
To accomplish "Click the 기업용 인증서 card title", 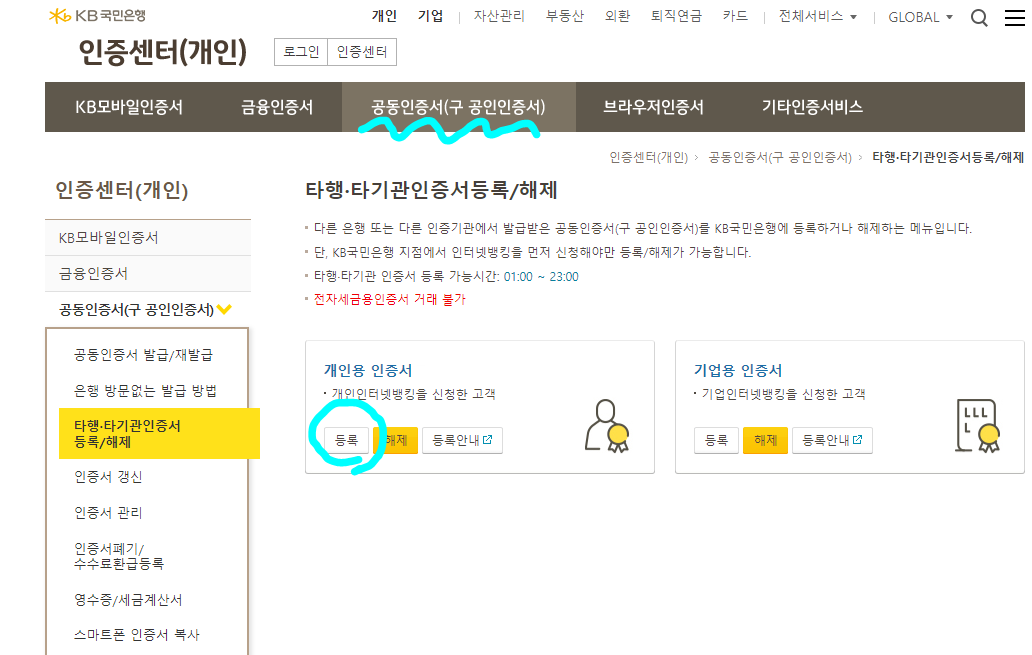I will [x=738, y=371].
